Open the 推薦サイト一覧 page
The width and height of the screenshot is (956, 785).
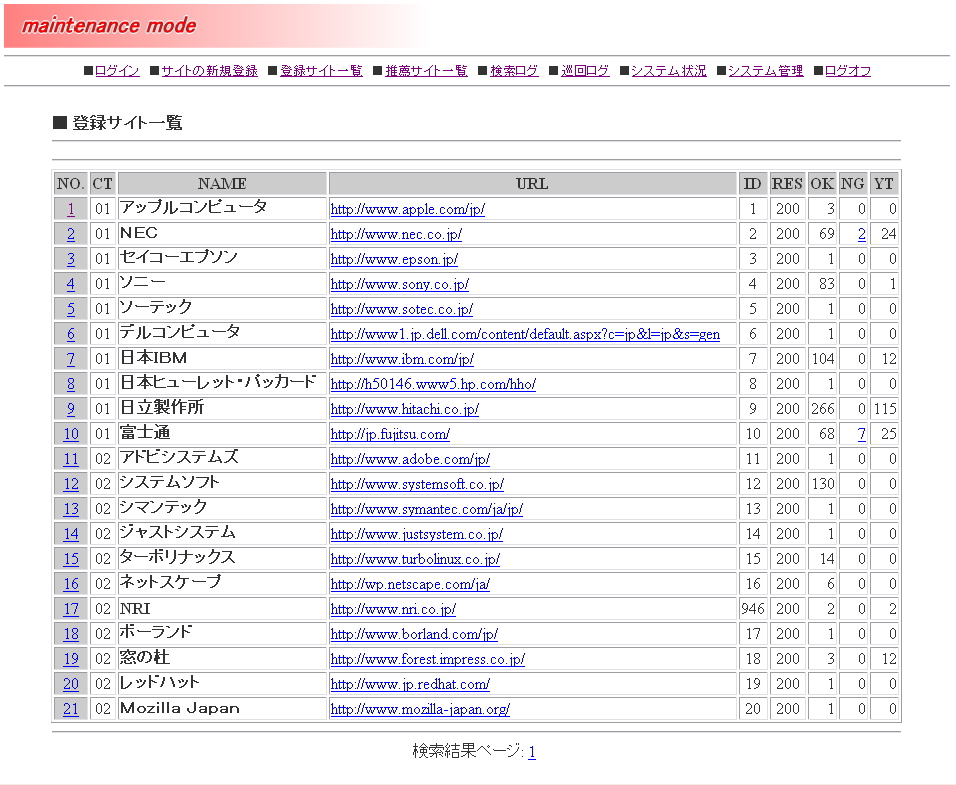(426, 71)
